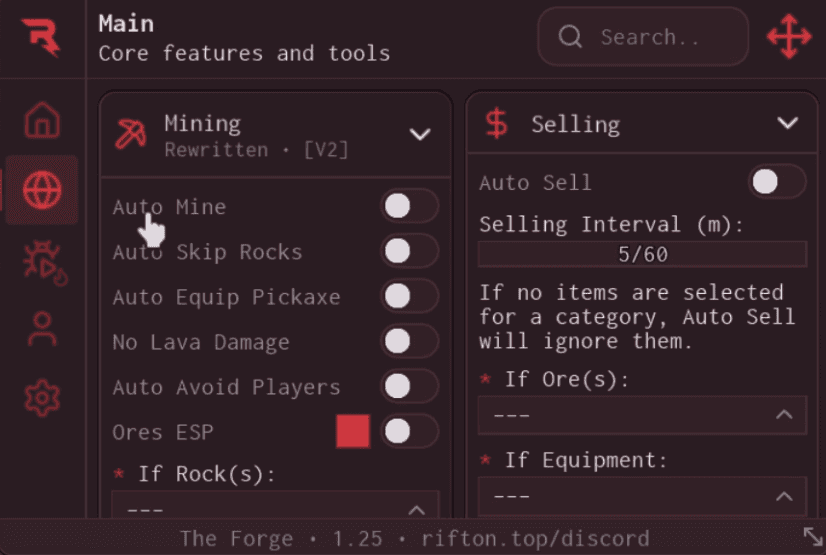Collapse the Mining section chevron
This screenshot has width=826, height=555.
point(420,134)
